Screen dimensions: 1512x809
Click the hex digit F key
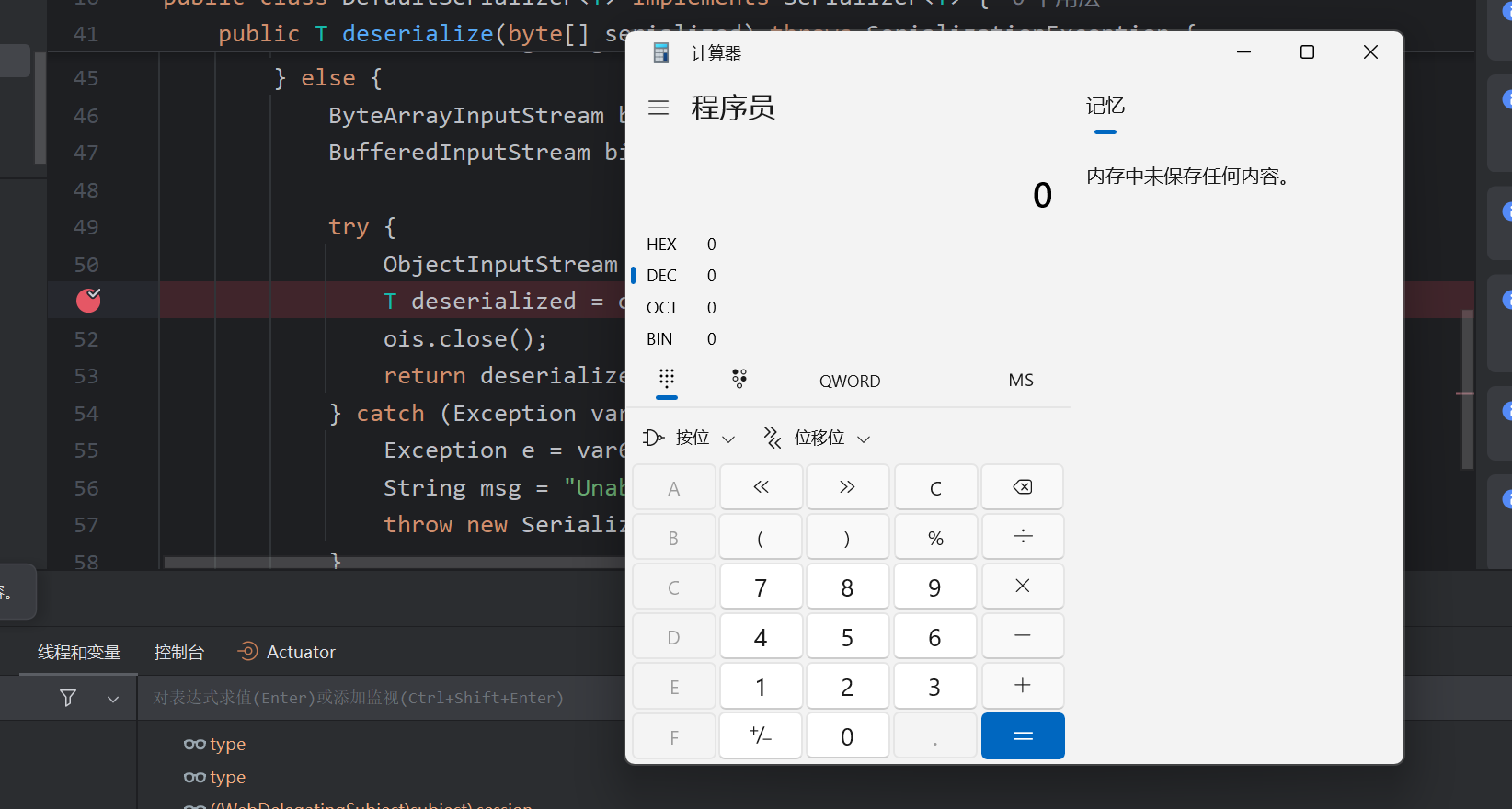674,735
